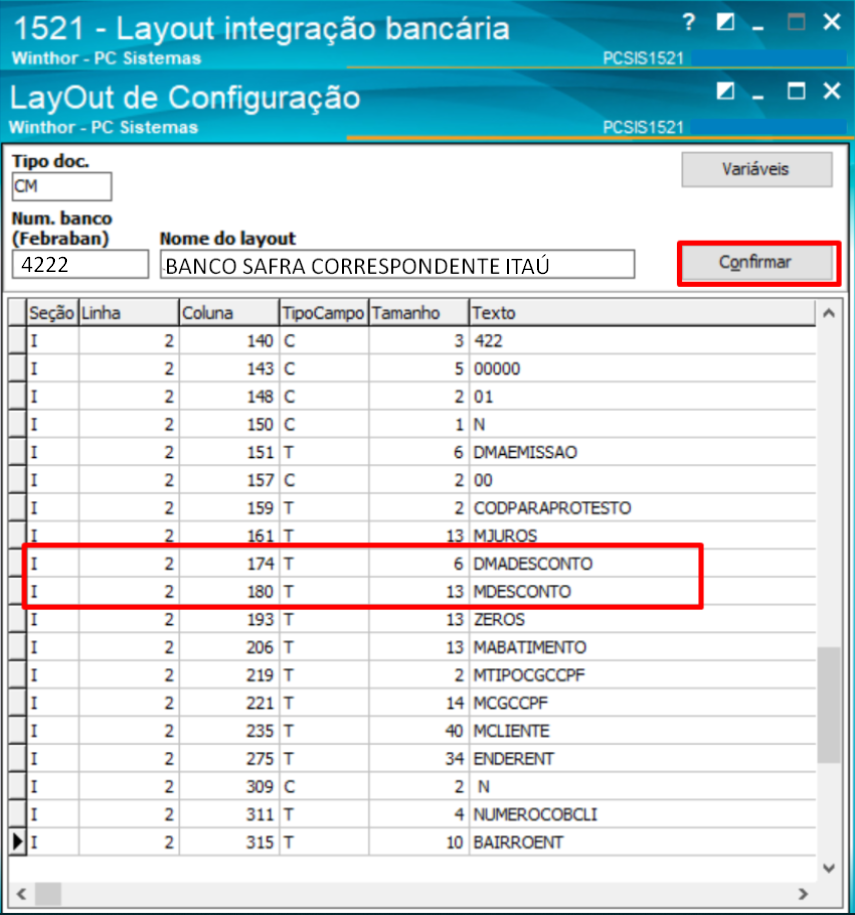Open the Variáveis button
Image resolution: width=855 pixels, height=915 pixels.
pos(756,169)
